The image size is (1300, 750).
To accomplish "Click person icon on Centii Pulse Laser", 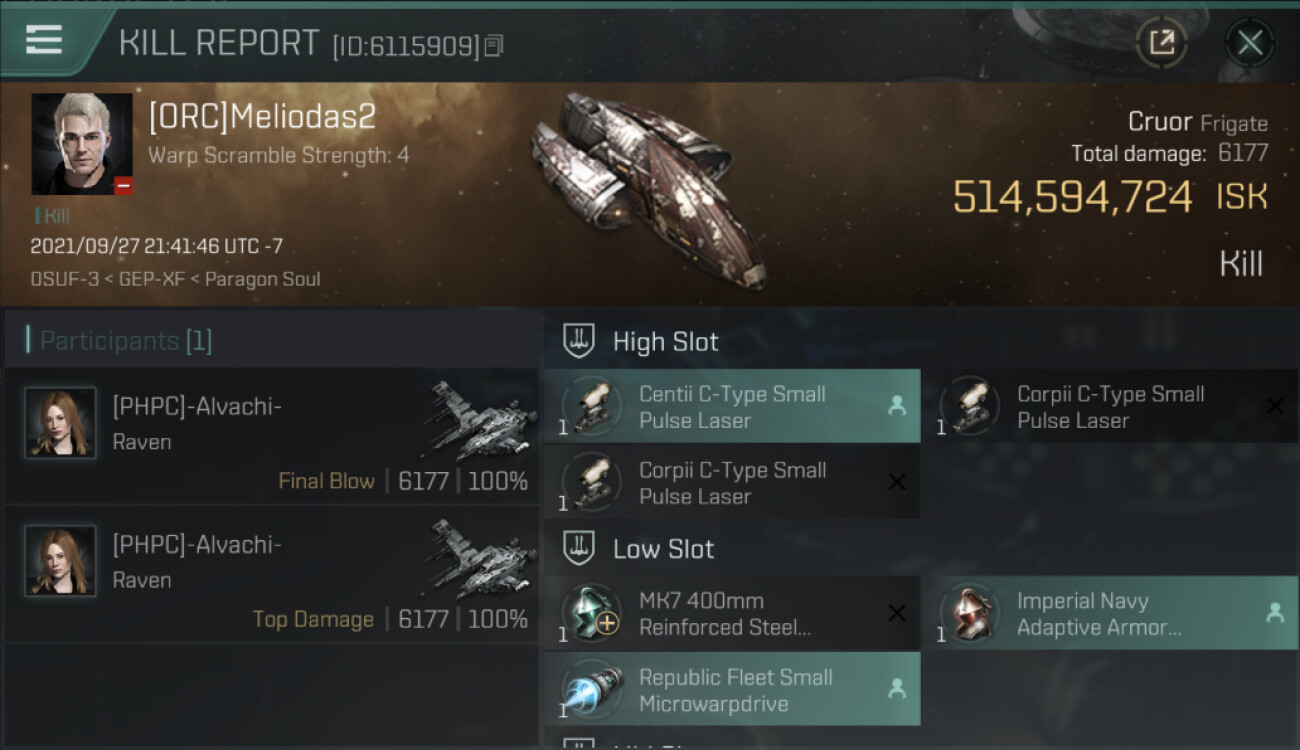I will coord(897,406).
